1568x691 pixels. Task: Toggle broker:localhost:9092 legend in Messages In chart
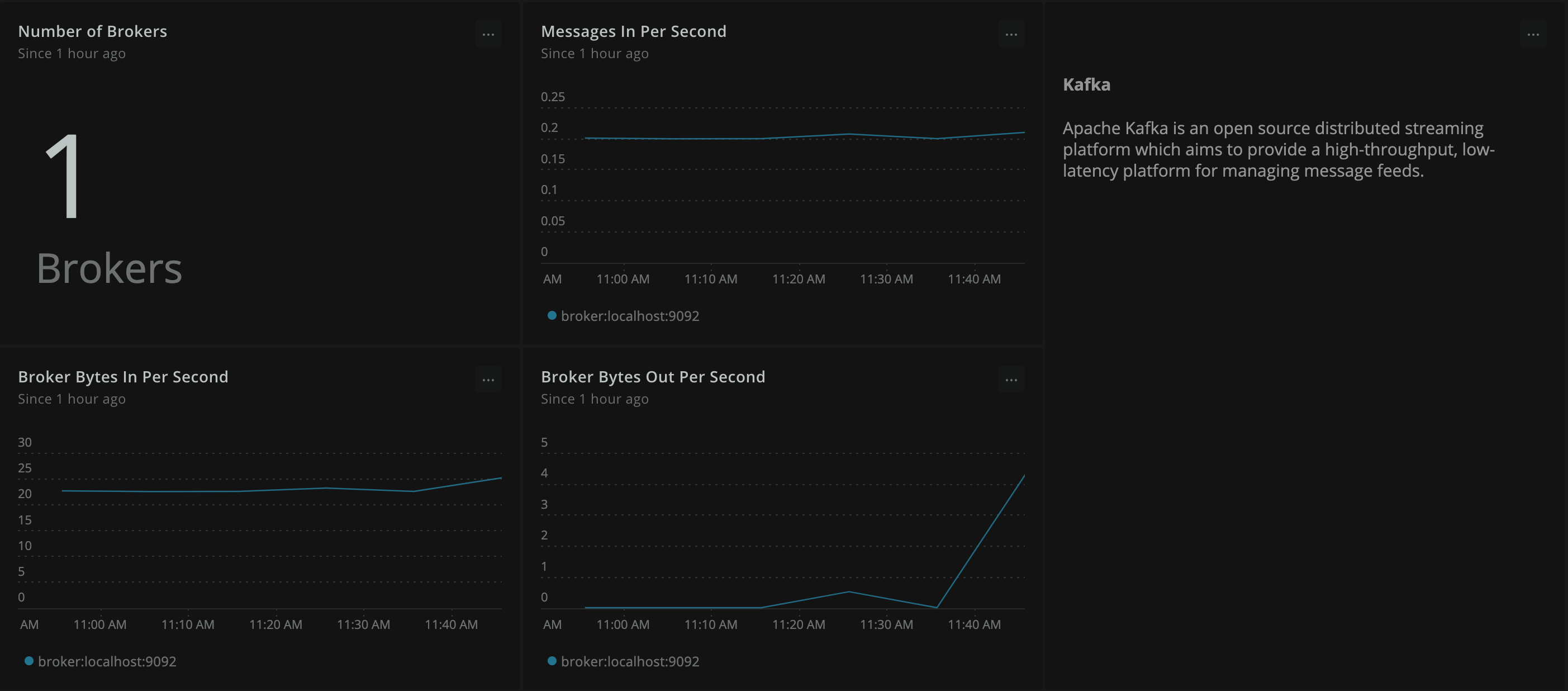[x=629, y=316]
